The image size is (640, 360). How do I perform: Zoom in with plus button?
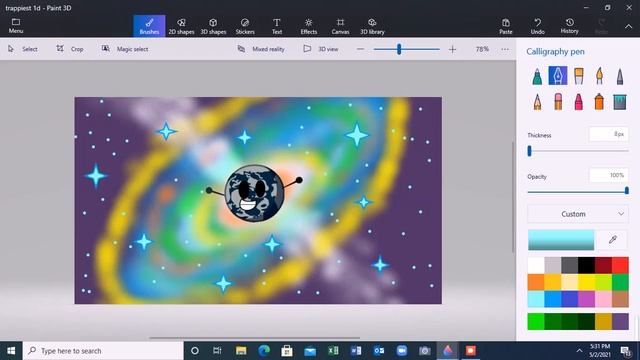452,49
